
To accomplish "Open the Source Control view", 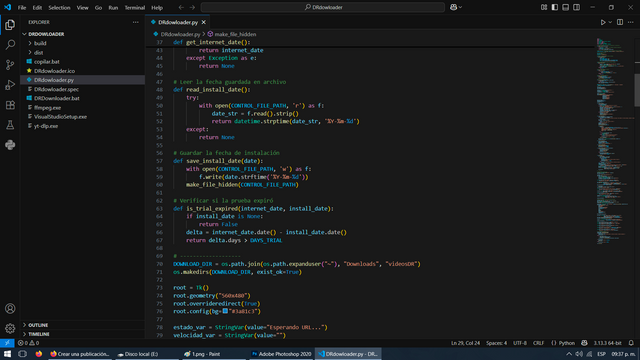I will (x=10, y=64).
